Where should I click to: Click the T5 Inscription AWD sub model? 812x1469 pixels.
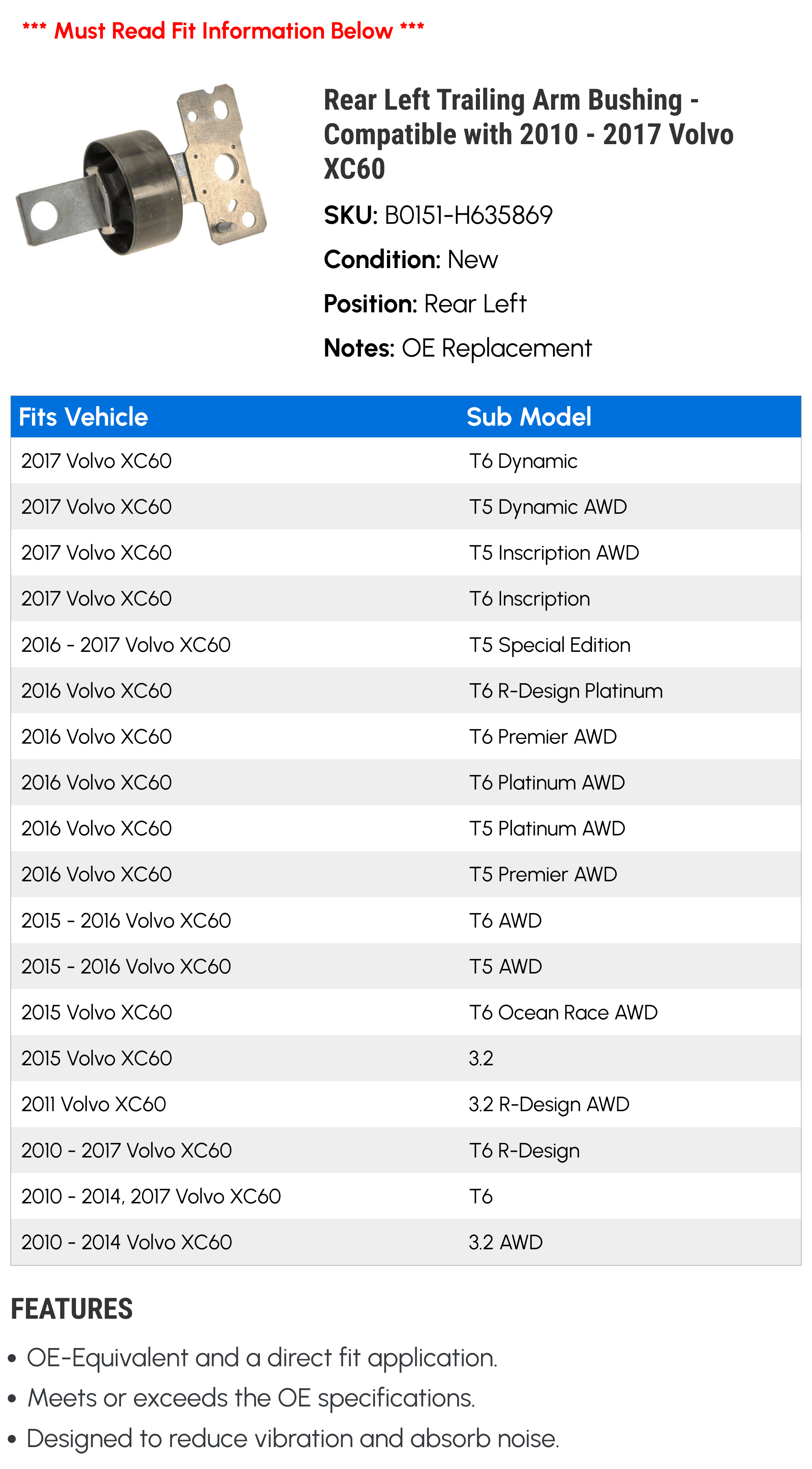(554, 553)
